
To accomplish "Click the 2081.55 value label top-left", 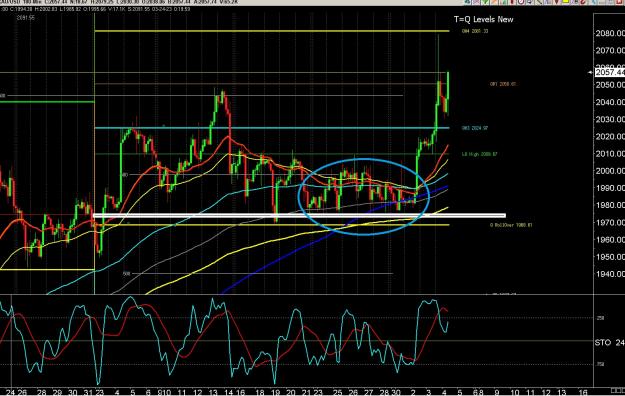I will coord(26,18).
